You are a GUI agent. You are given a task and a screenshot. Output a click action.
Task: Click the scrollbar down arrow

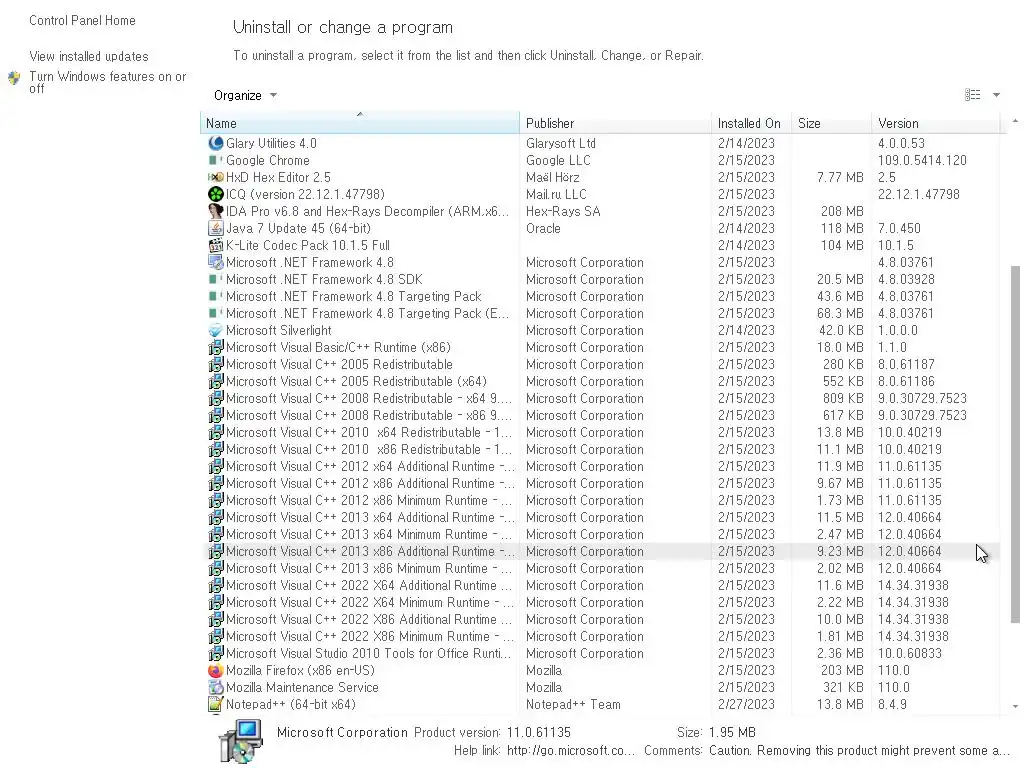[1015, 706]
